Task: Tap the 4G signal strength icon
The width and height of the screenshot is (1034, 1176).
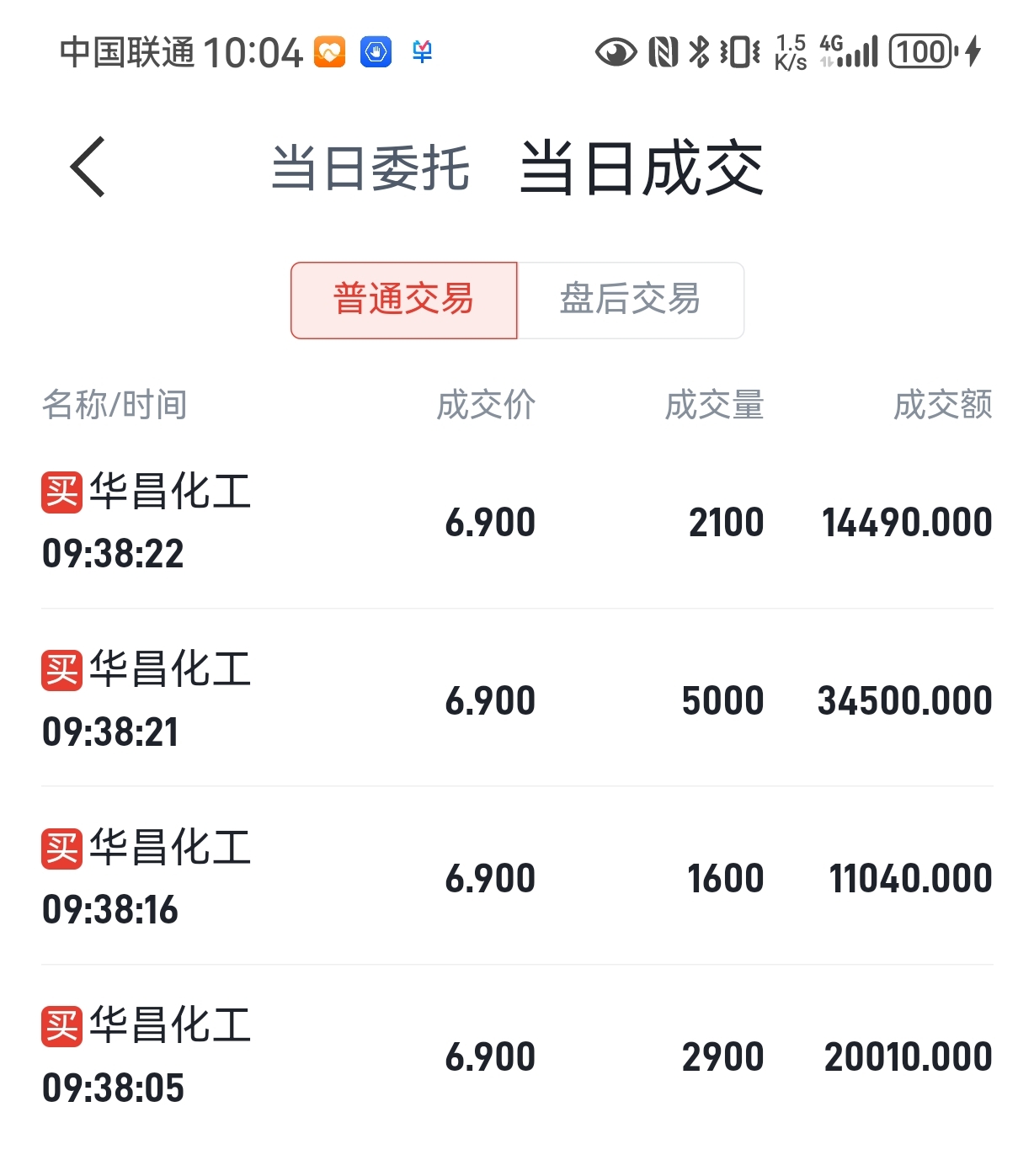Action: 849,52
